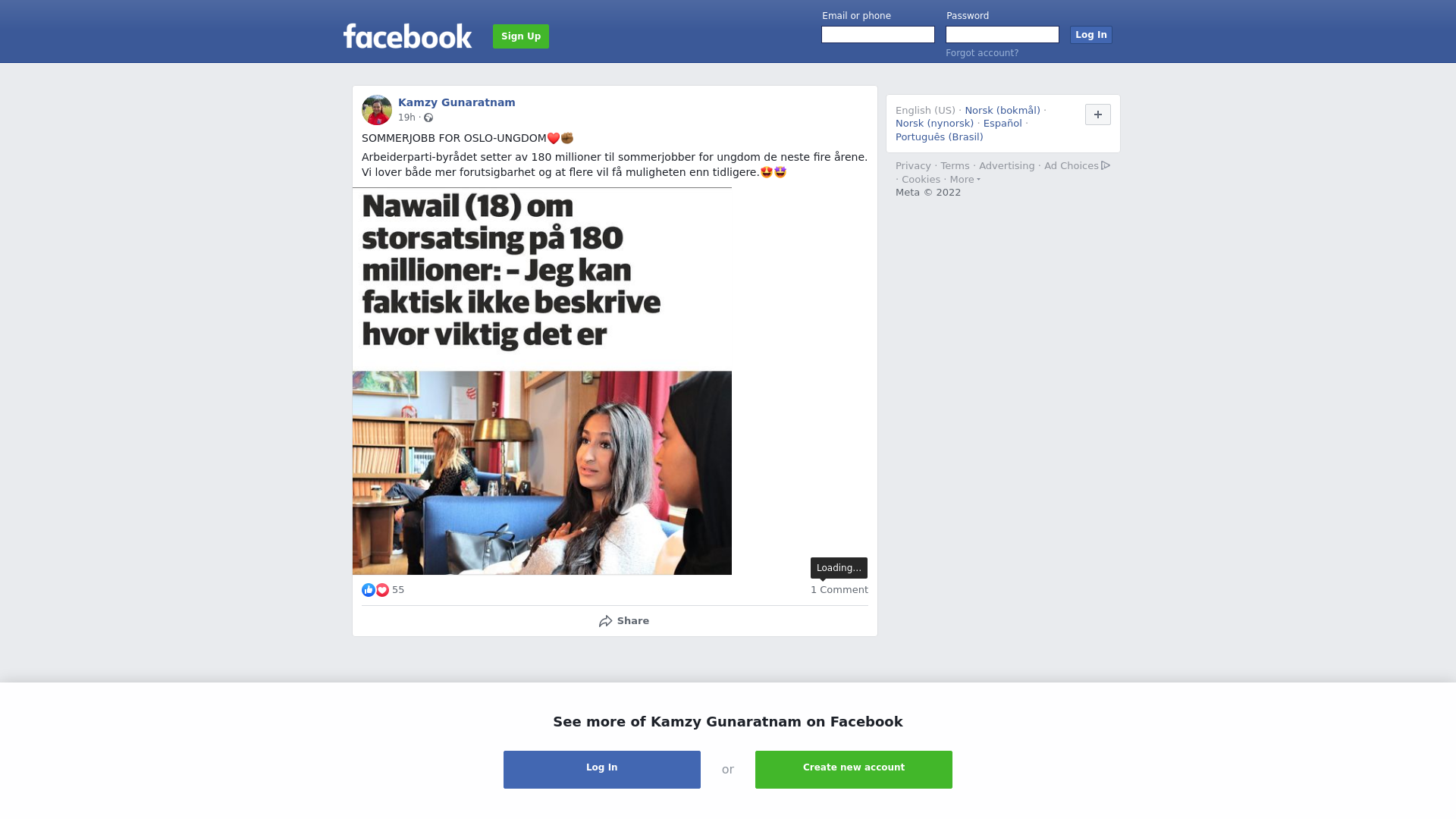
Task: Click the Sign Up button
Action: [x=521, y=36]
